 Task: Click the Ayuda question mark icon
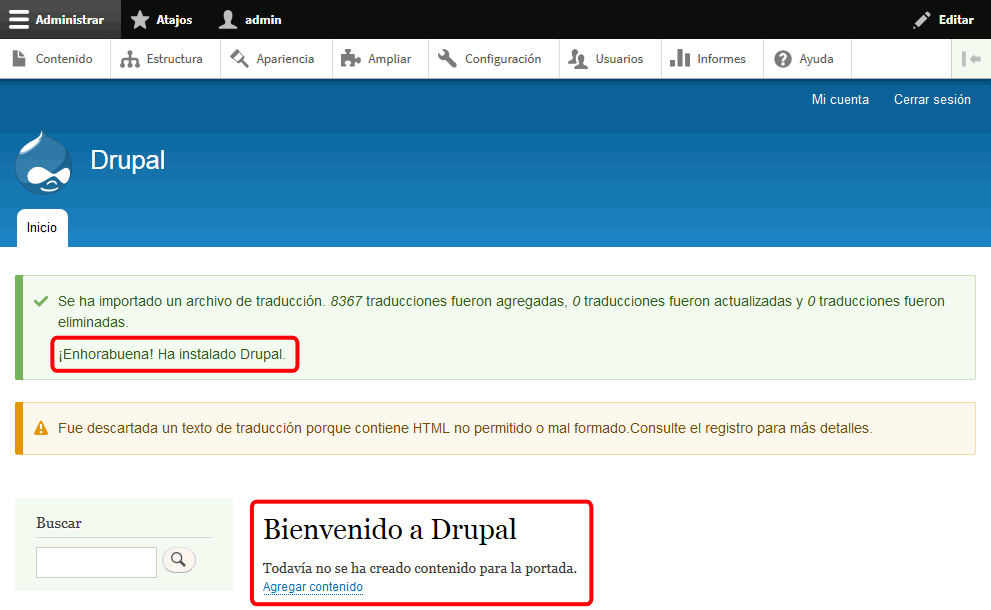(x=782, y=59)
